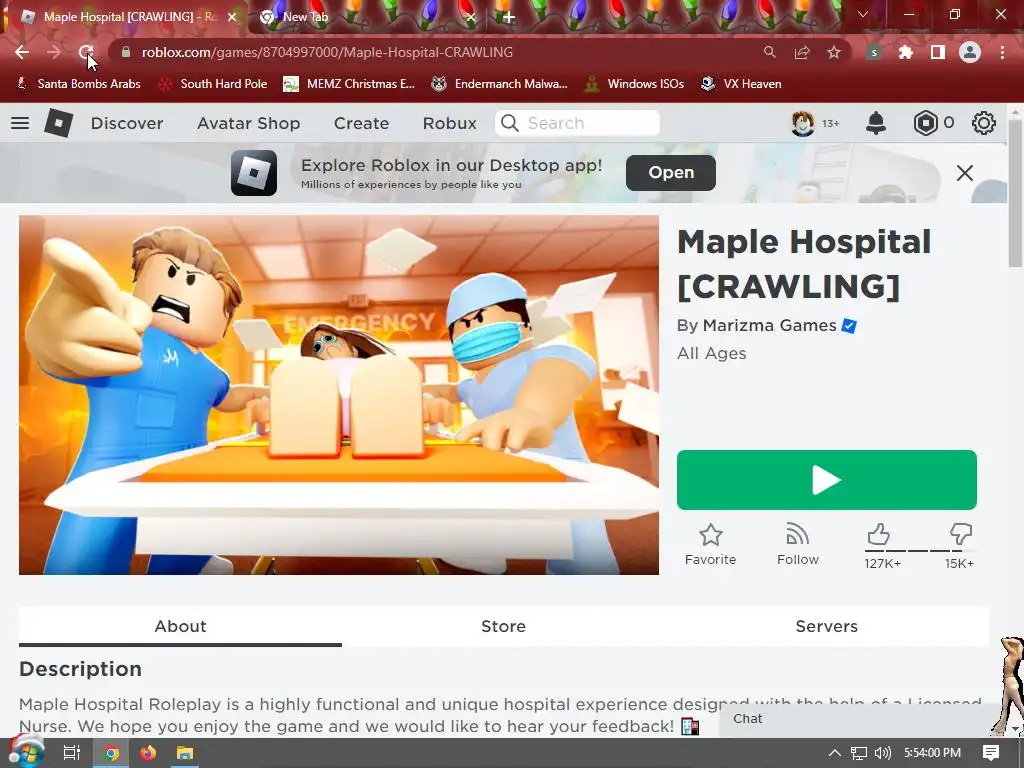Click the game thumbnail image
The height and width of the screenshot is (768, 1024).
tap(339, 395)
